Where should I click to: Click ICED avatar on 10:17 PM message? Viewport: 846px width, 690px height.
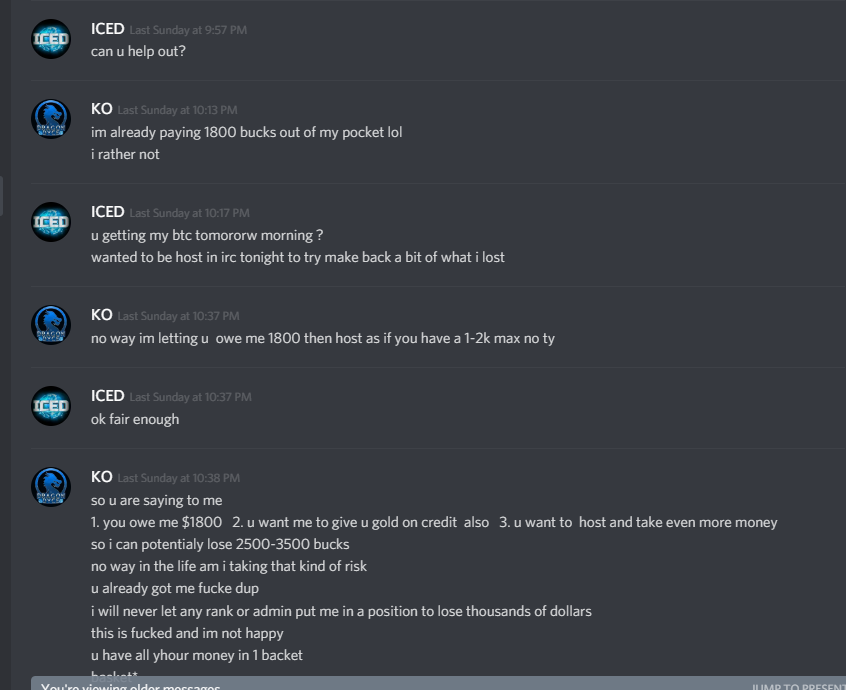[x=51, y=222]
